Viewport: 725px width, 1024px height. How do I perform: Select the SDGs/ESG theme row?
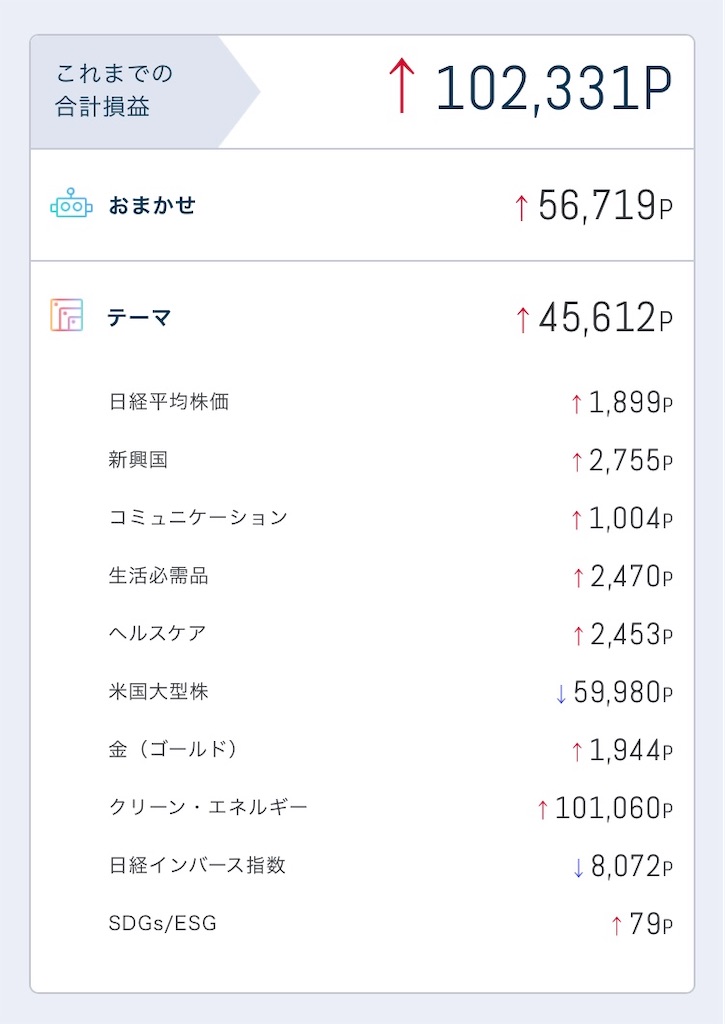coord(391,923)
